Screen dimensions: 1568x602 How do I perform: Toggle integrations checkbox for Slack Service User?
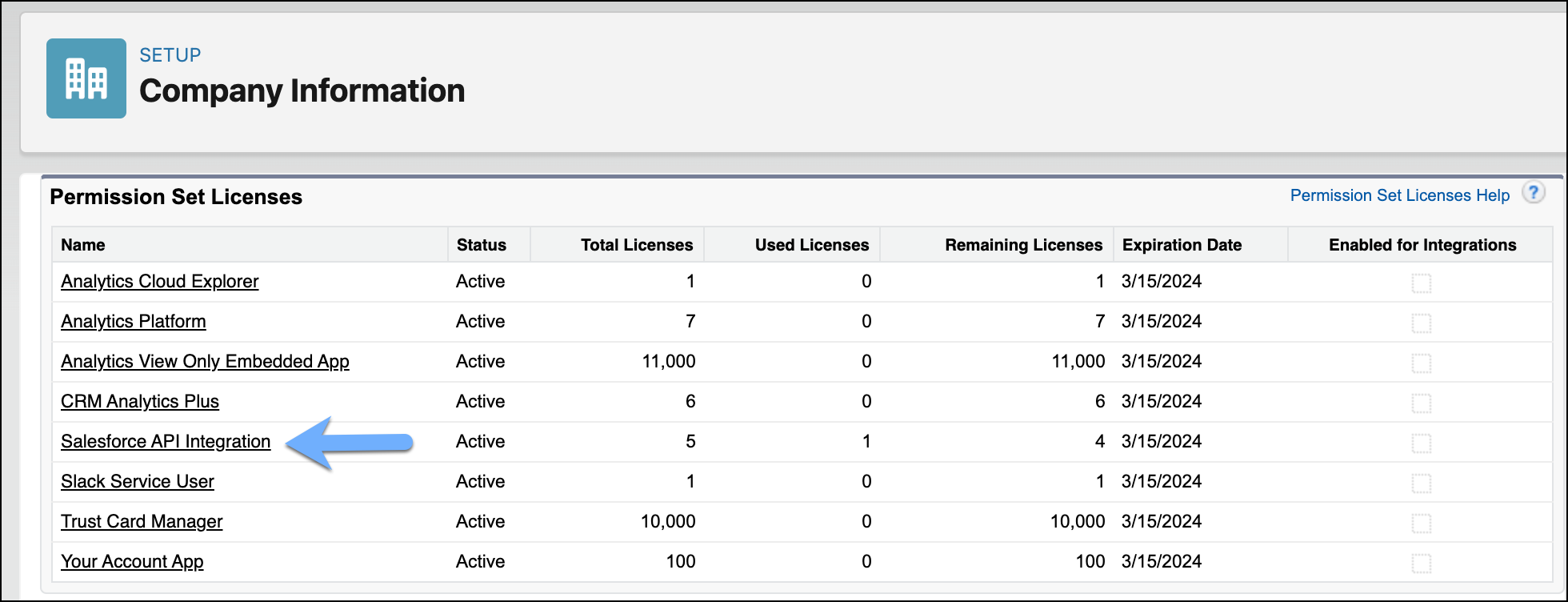[1422, 483]
